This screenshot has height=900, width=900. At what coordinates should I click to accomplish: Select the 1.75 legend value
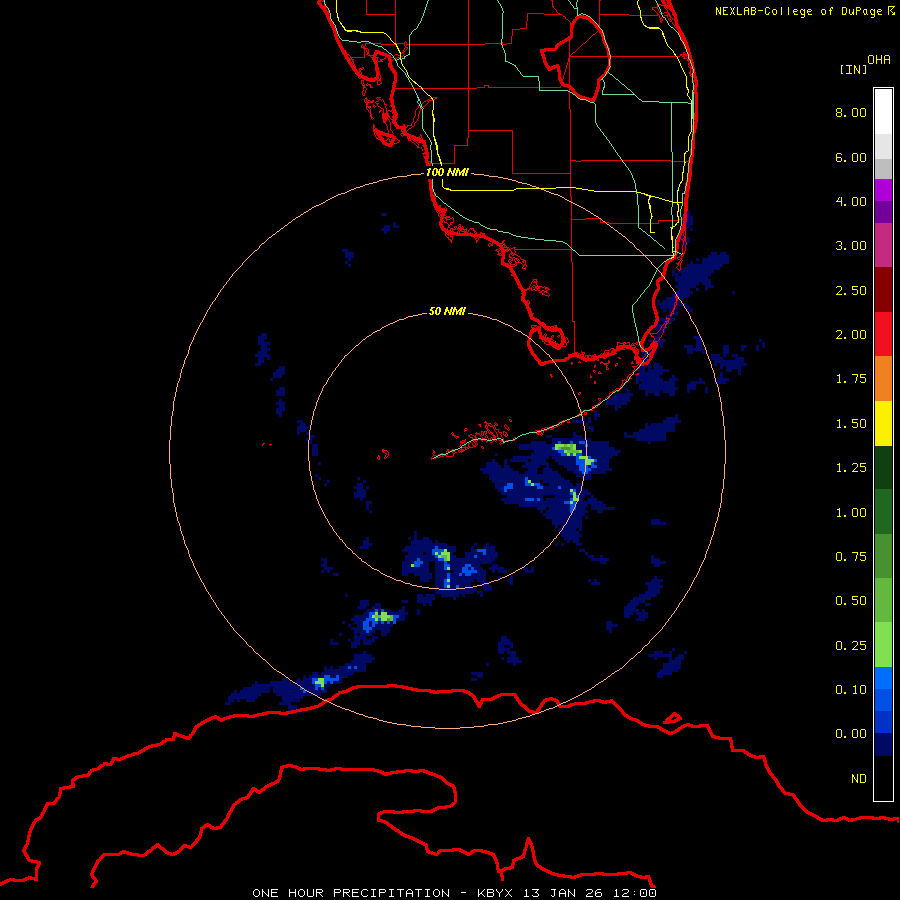click(851, 379)
